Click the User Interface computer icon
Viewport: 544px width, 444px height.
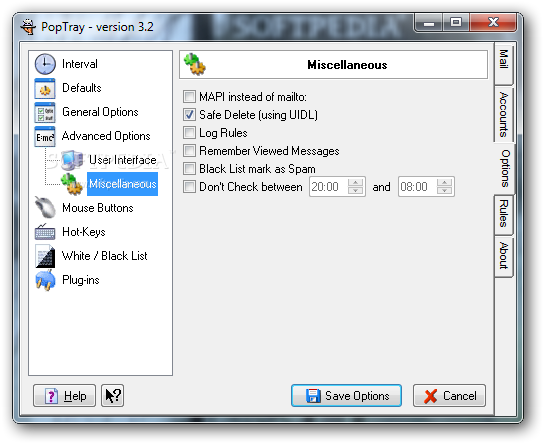72,160
